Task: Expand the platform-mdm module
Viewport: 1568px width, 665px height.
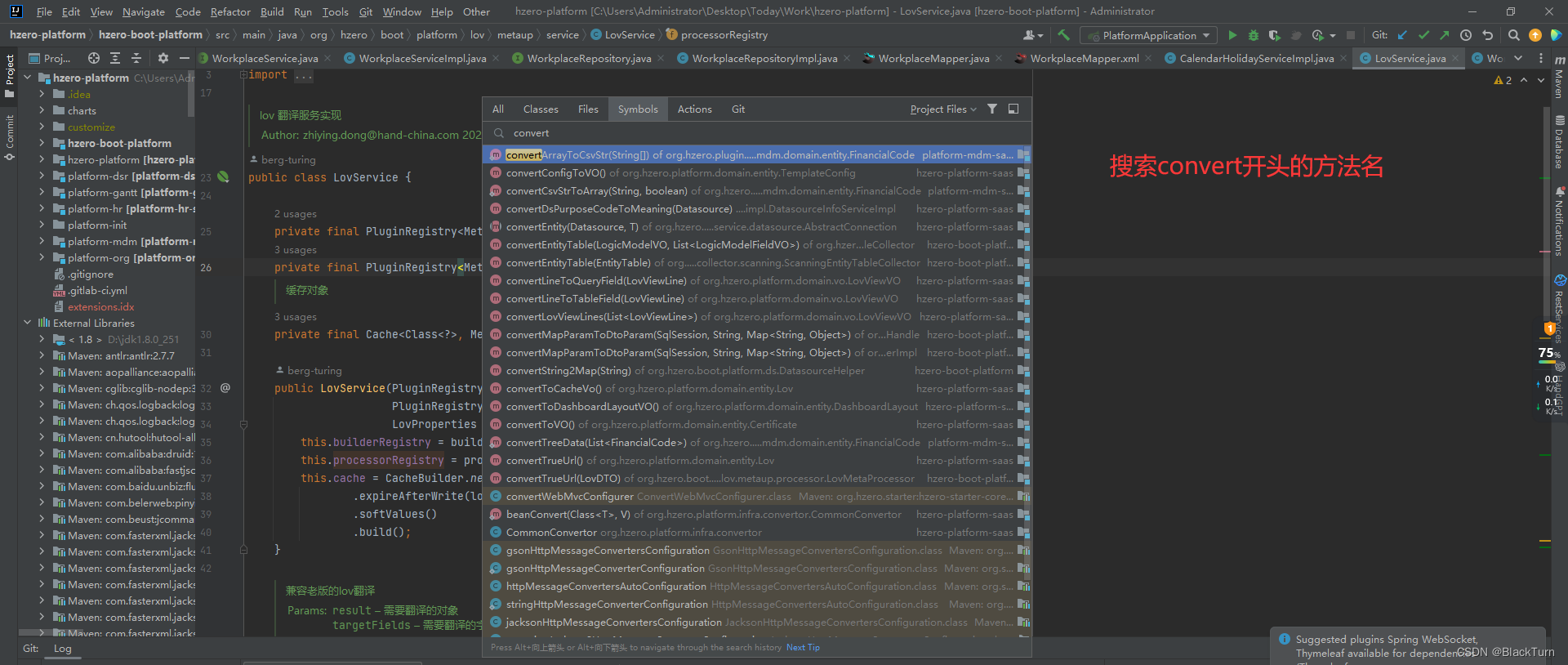Action: click(42, 241)
